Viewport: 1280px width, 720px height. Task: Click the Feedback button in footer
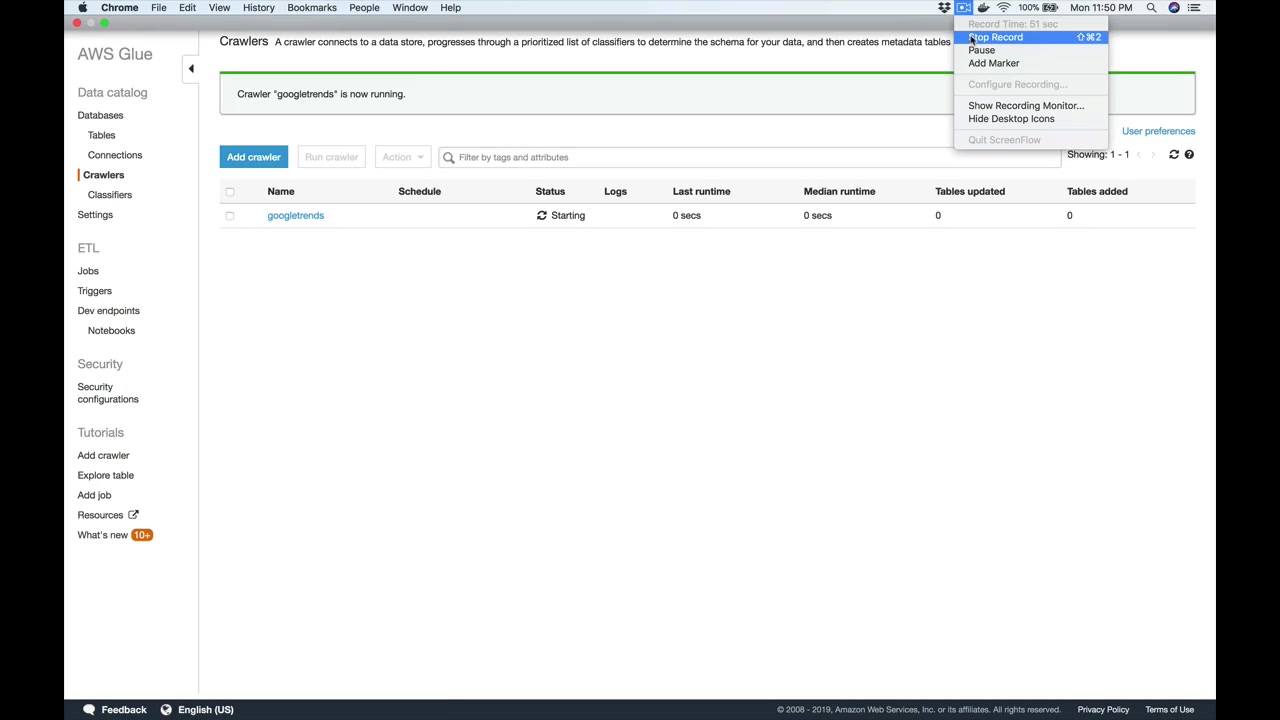(x=115, y=710)
